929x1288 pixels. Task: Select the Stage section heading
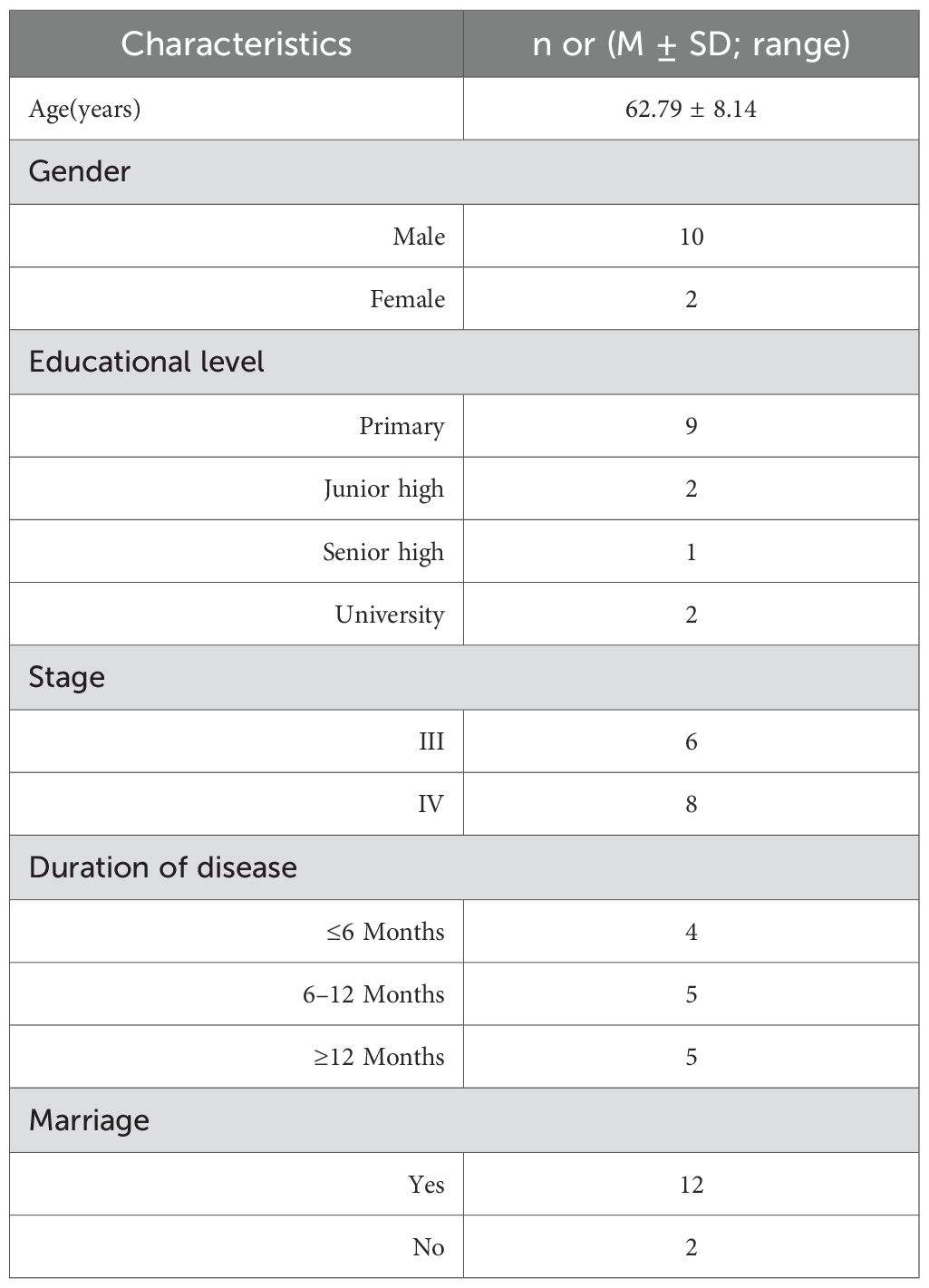[67, 677]
